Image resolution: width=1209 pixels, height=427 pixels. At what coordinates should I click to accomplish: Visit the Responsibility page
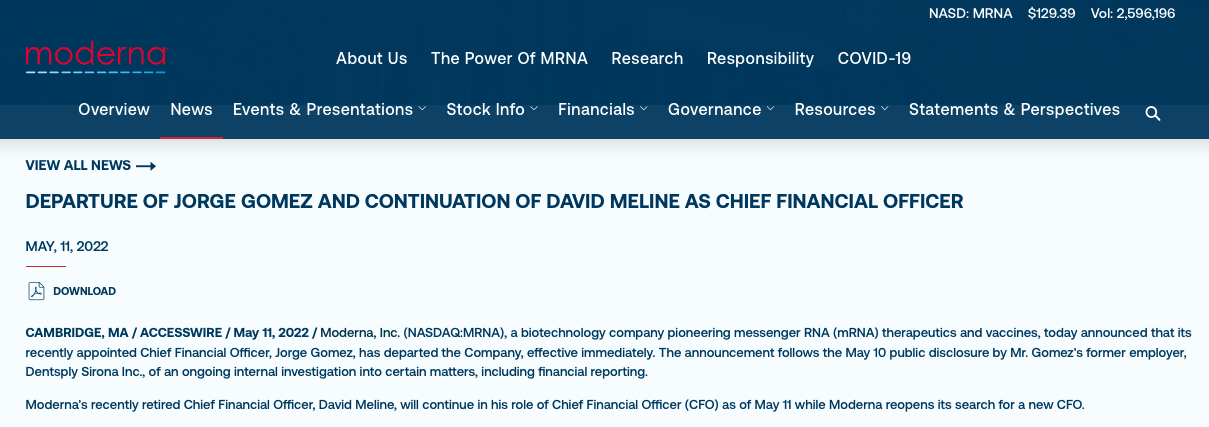760,58
